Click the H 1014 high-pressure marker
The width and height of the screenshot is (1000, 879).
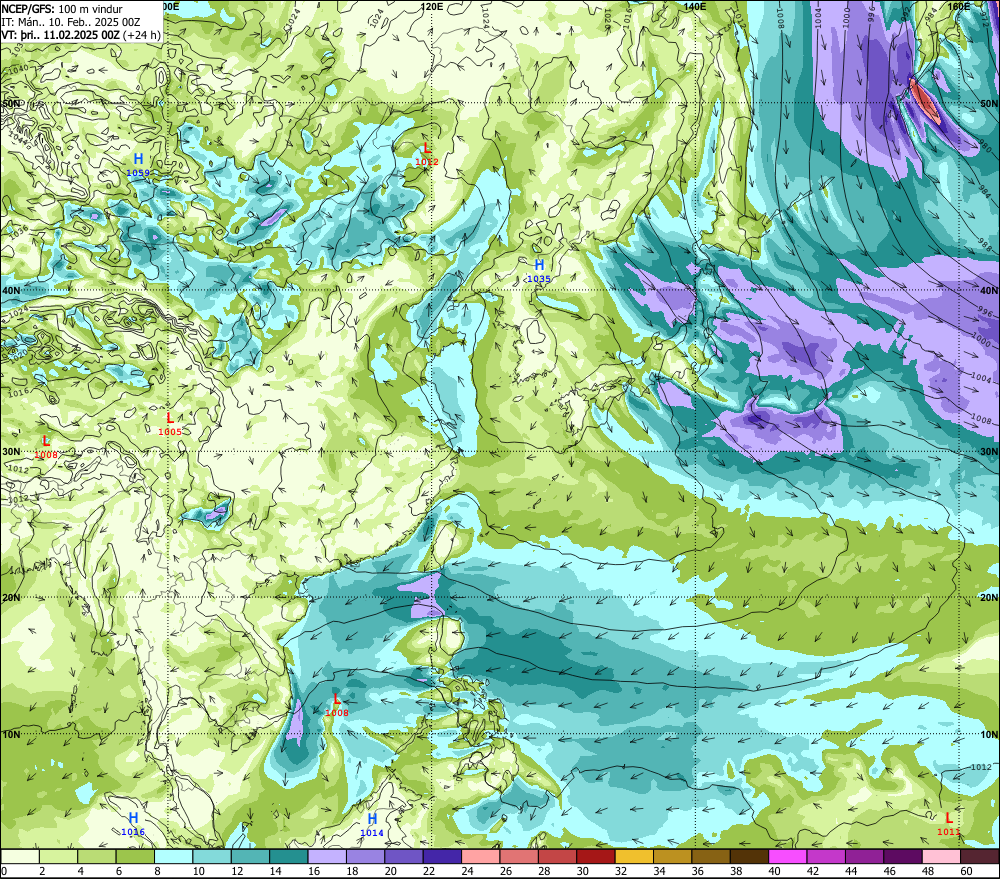[372, 824]
